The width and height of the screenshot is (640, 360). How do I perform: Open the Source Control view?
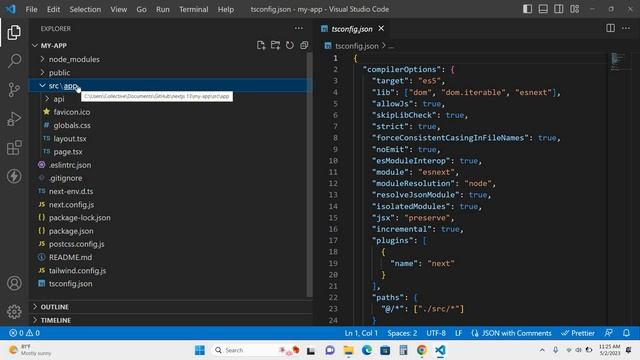pos(14,89)
